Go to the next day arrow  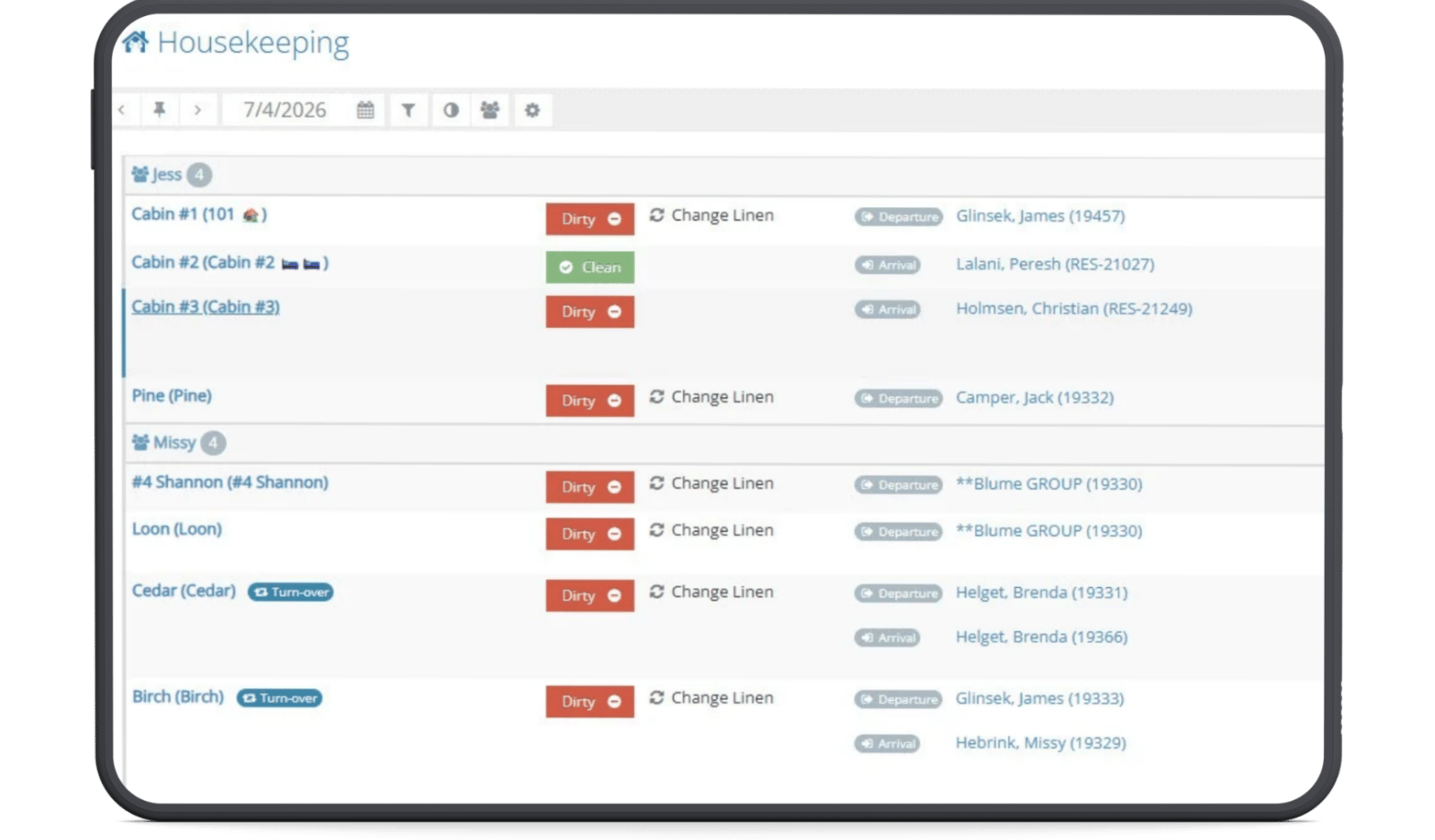(197, 110)
